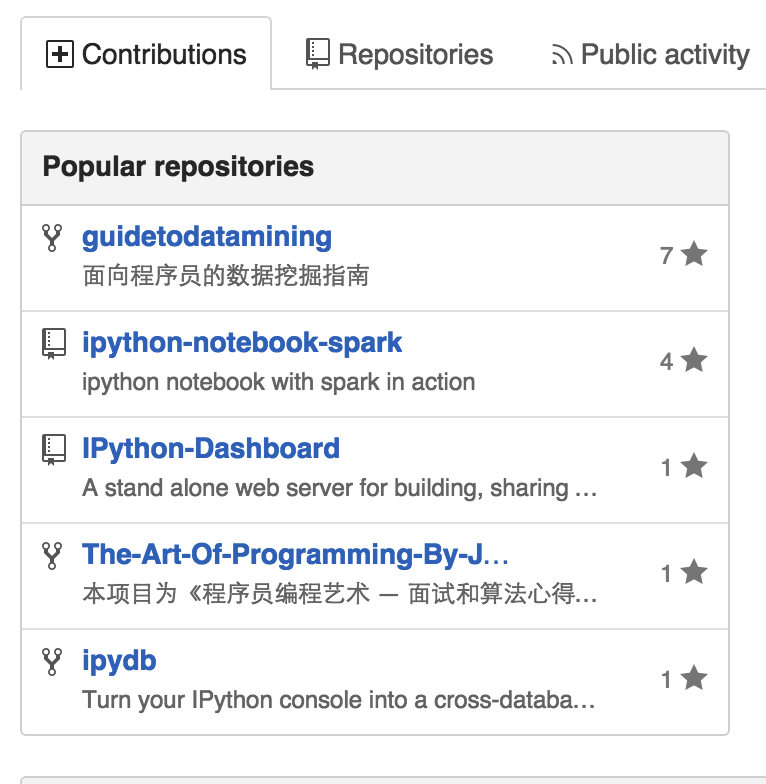Screen dimensions: 766x784
Task: Click the repo book icon beside IPython-Dashboard
Action: pos(54,450)
